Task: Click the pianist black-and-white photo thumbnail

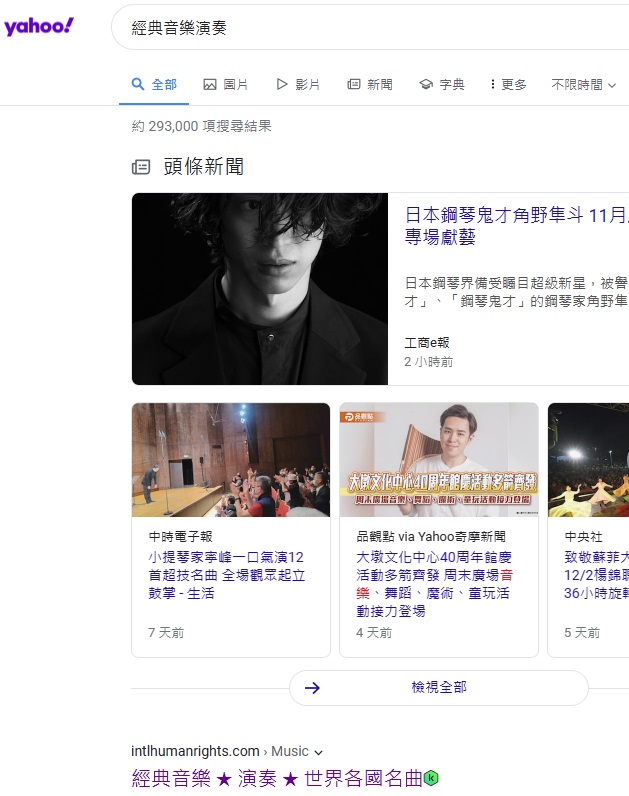Action: pyautogui.click(x=260, y=289)
